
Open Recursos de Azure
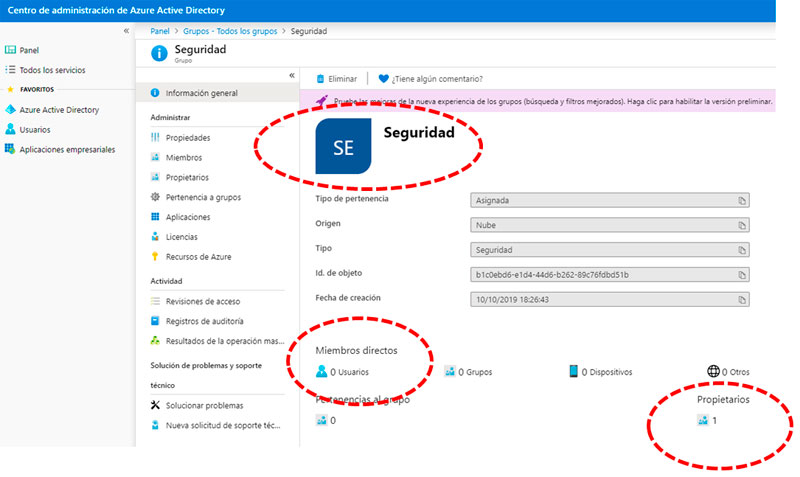[x=198, y=257]
